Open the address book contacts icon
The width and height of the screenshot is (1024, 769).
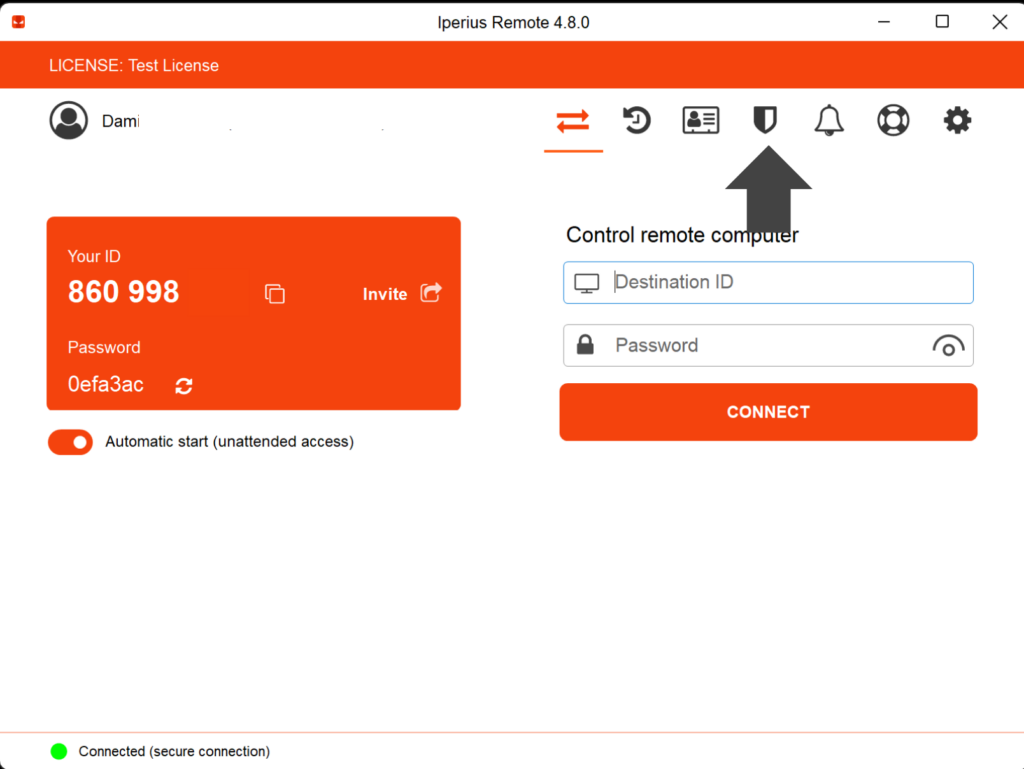701,120
